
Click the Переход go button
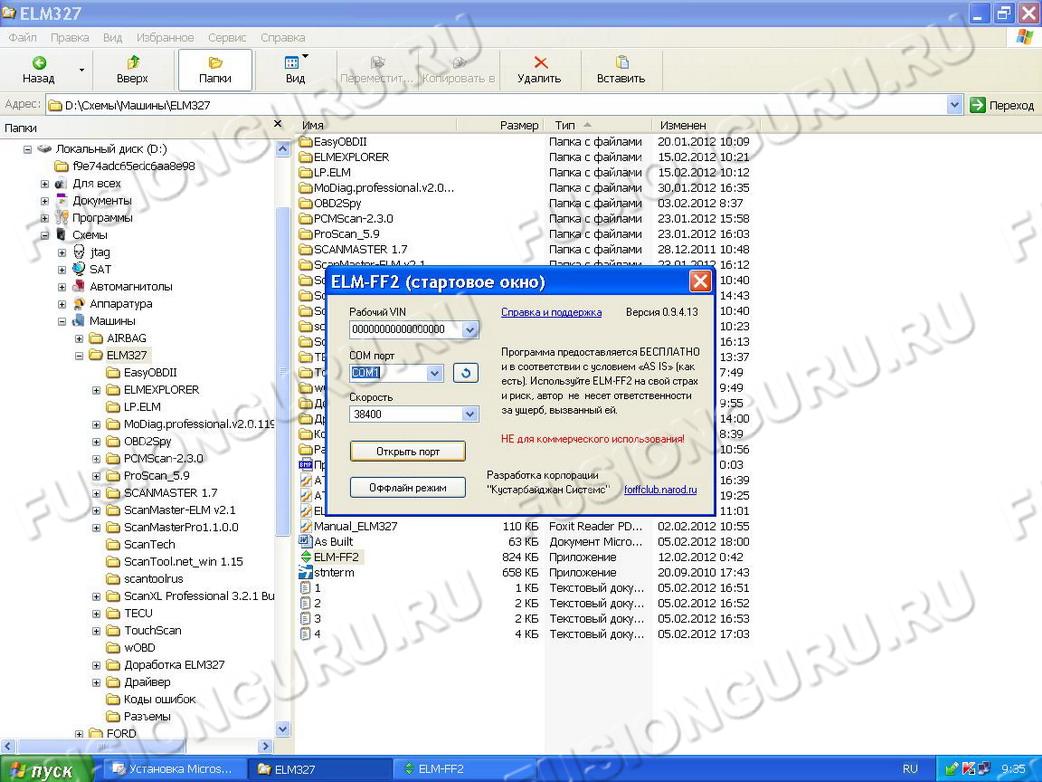1003,105
